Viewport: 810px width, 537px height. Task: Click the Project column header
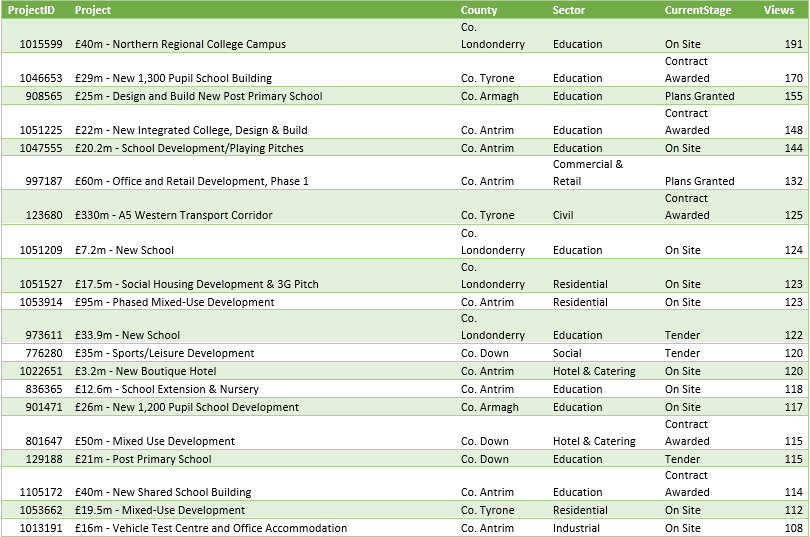(x=93, y=10)
